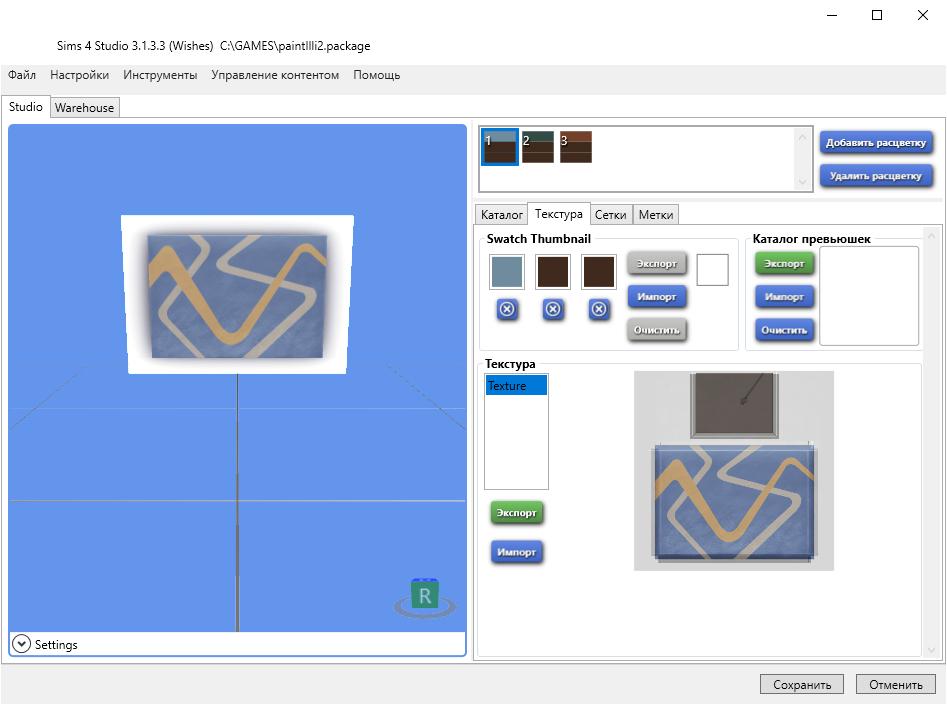Image resolution: width=947 pixels, height=705 pixels.
Task: Select color swatch number 2
Action: click(x=538, y=147)
